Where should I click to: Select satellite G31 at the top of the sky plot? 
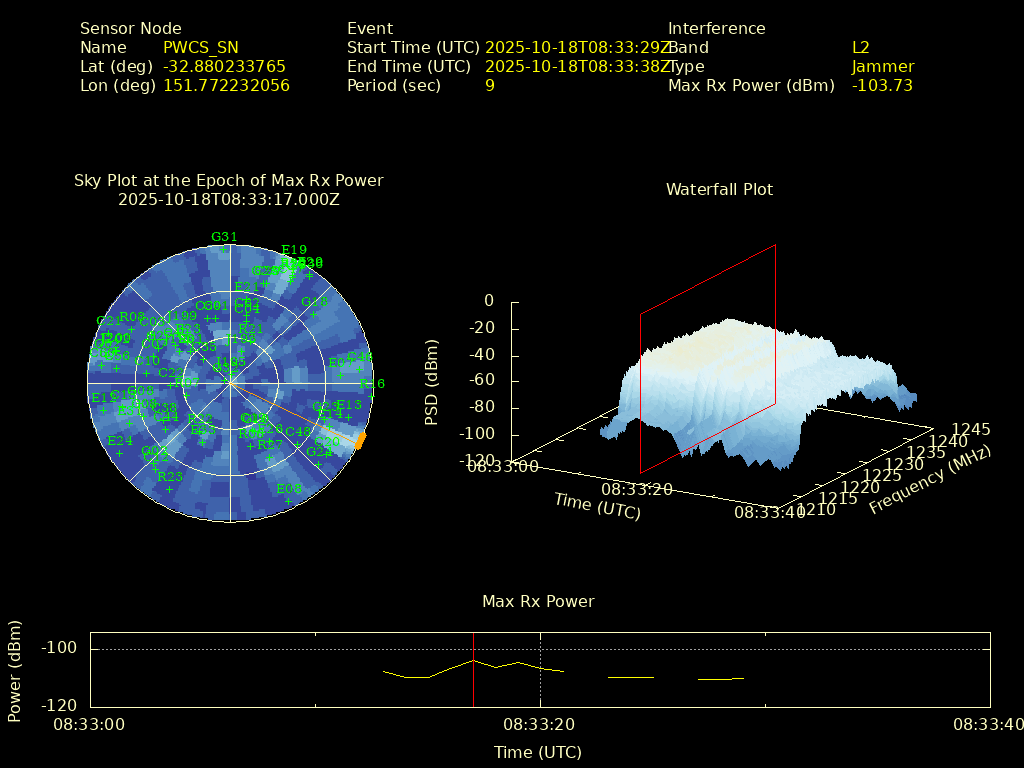pyautogui.click(x=224, y=237)
